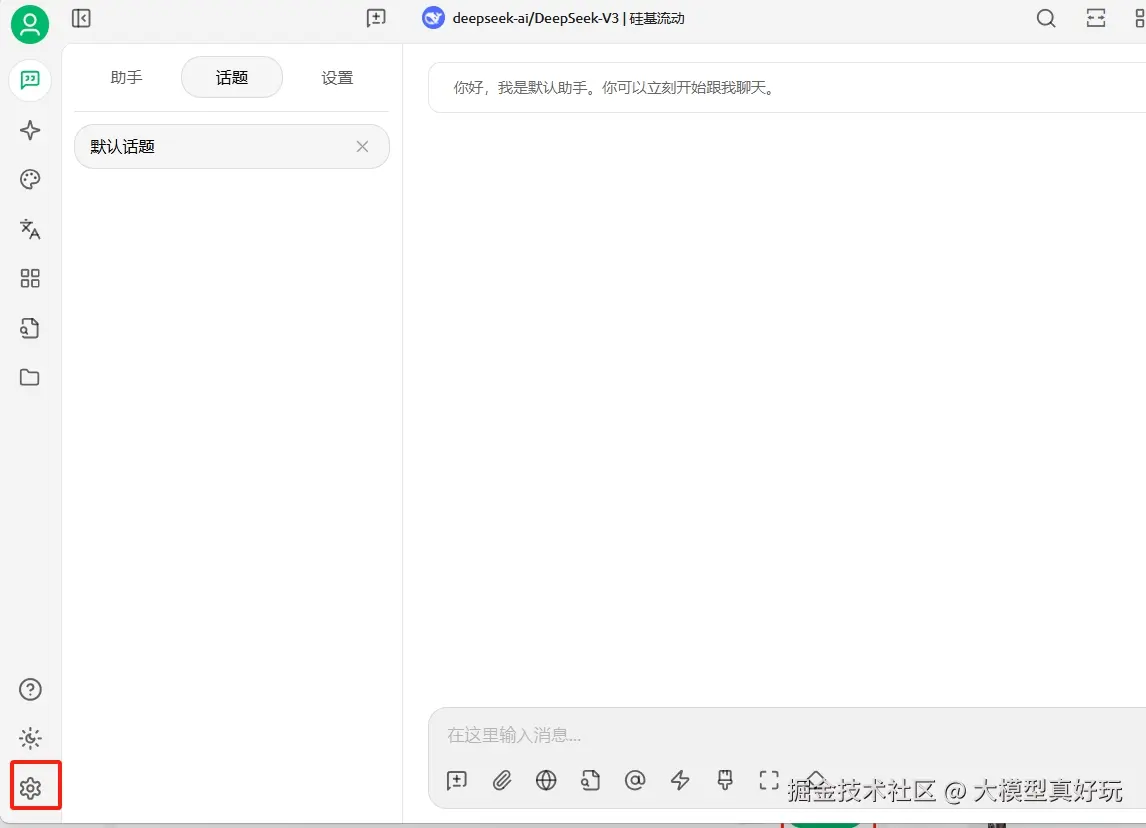The image size is (1146, 828).
Task: Open the deepseek-ai/DeepSeek-V3 model selector
Action: pyautogui.click(x=556, y=17)
